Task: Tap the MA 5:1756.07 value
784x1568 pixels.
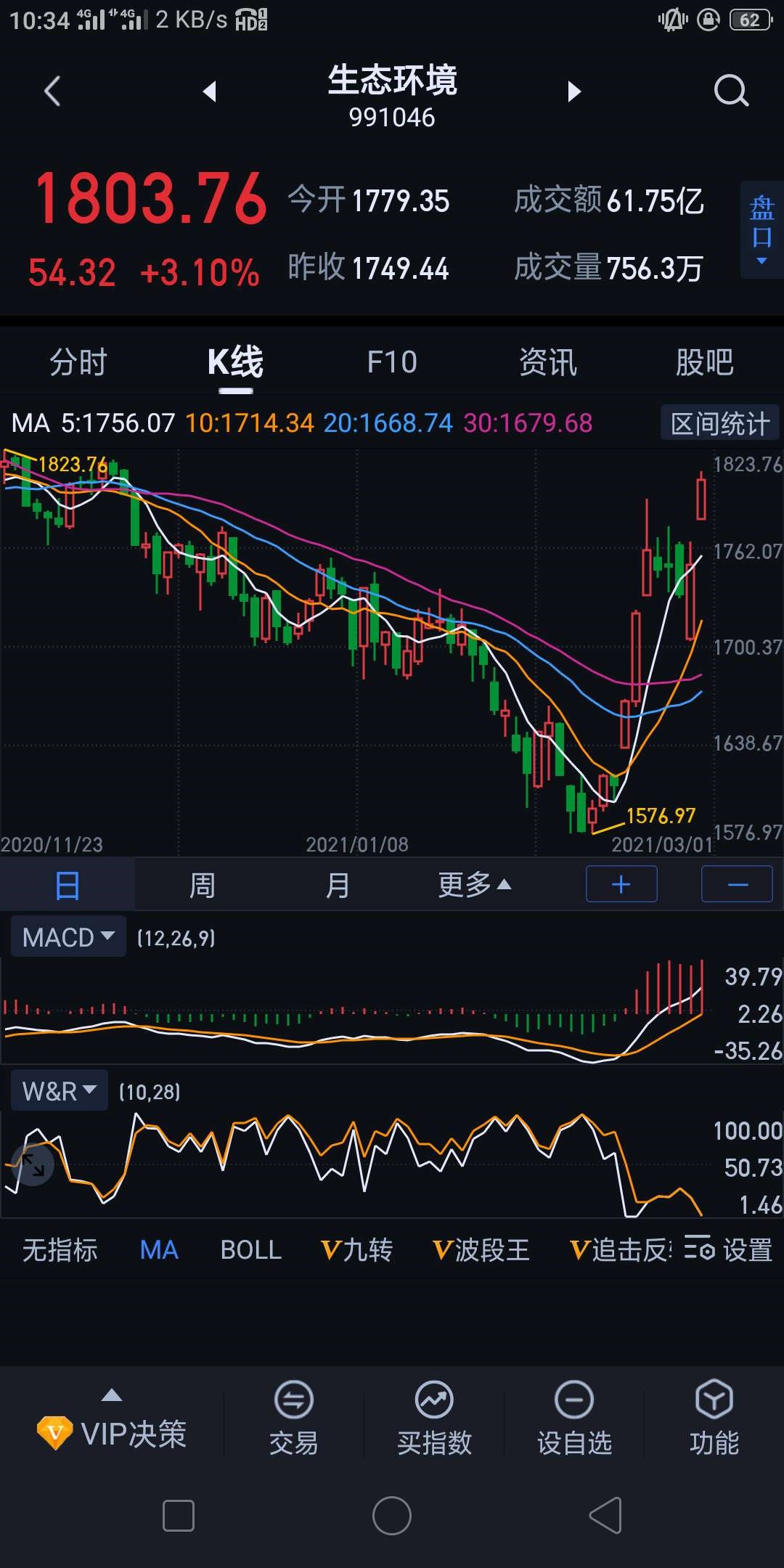Action: click(118, 423)
